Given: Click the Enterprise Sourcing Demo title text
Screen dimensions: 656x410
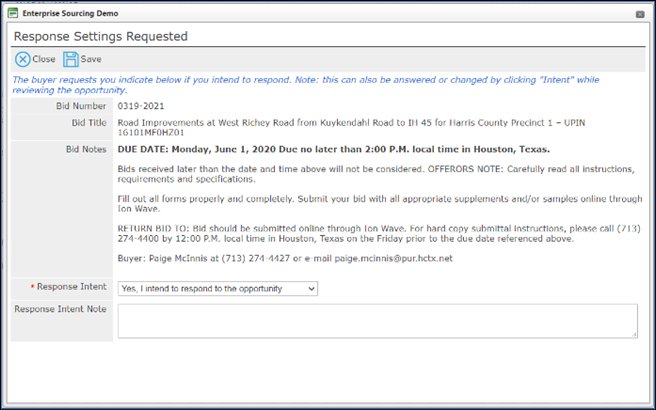Looking at the screenshot, I should [x=70, y=13].
